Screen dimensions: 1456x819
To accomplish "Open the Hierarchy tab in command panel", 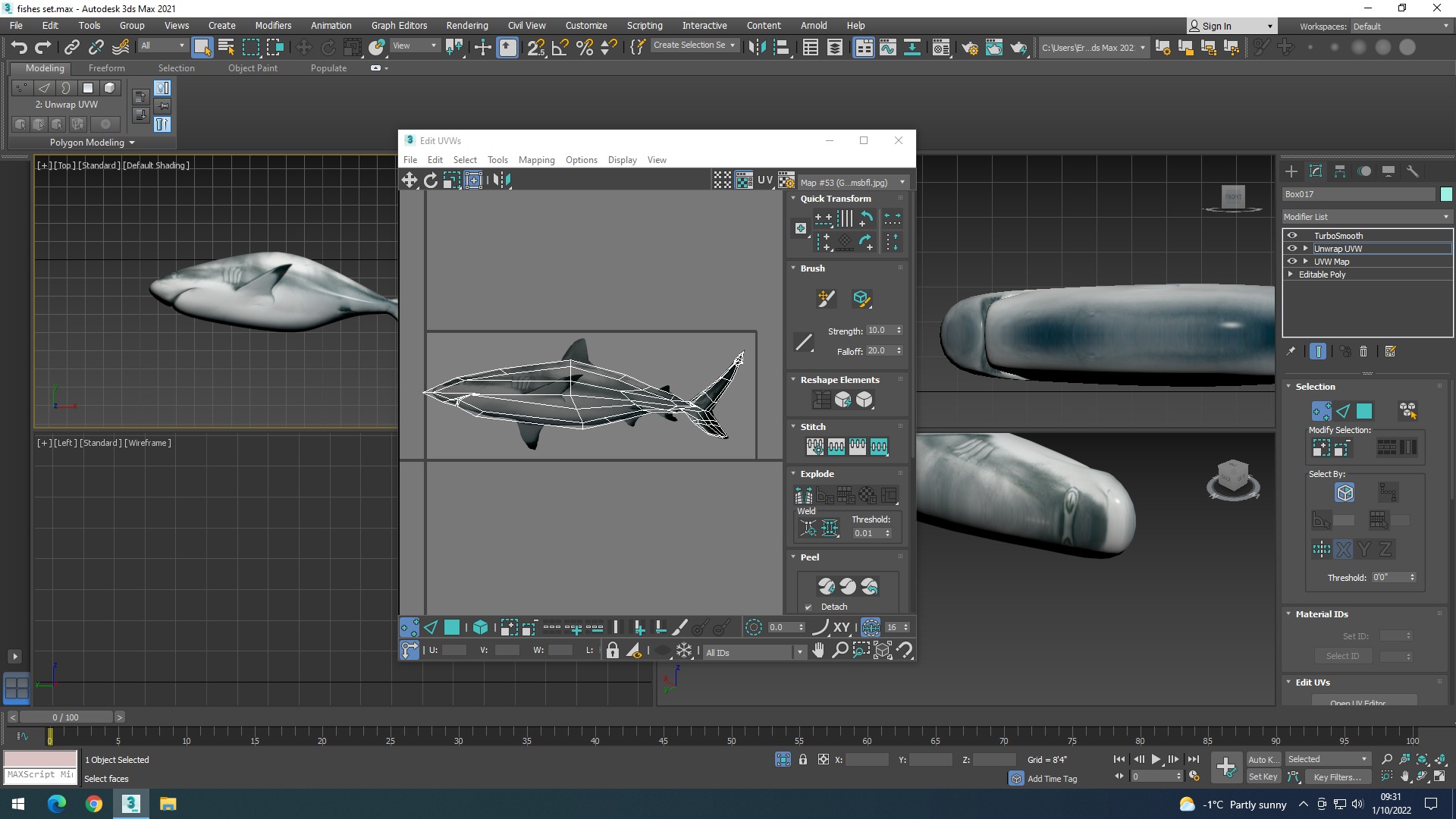I will [1340, 171].
